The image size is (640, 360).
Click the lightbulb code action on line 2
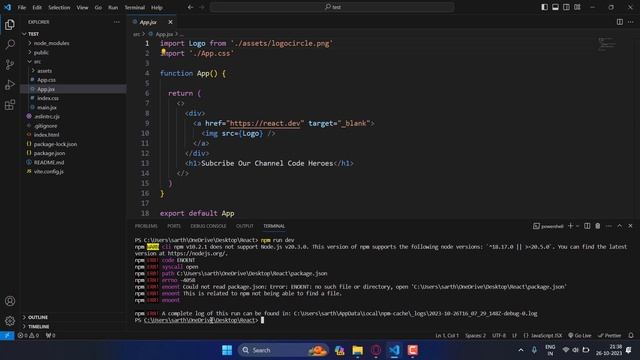(x=163, y=51)
